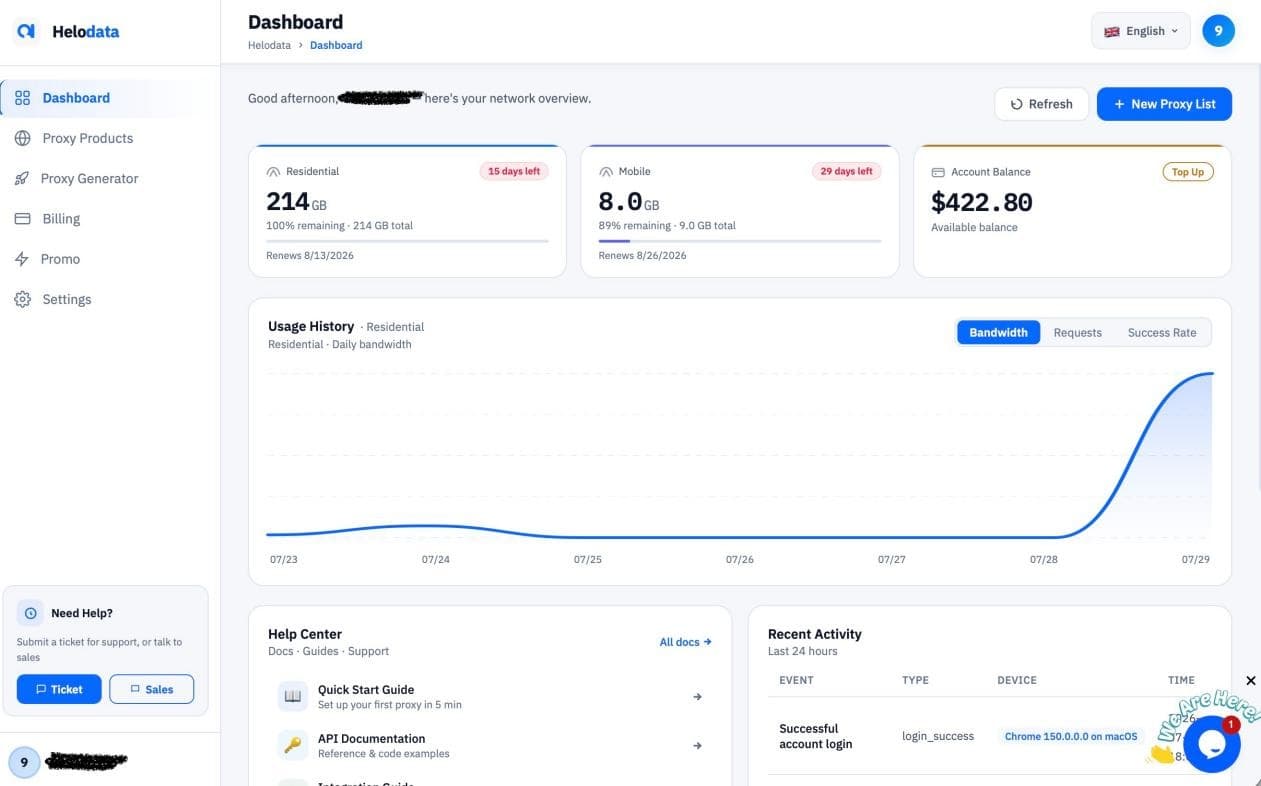Screen dimensions: 1261x786
Task: Click the Residential signal icon
Action: [273, 172]
